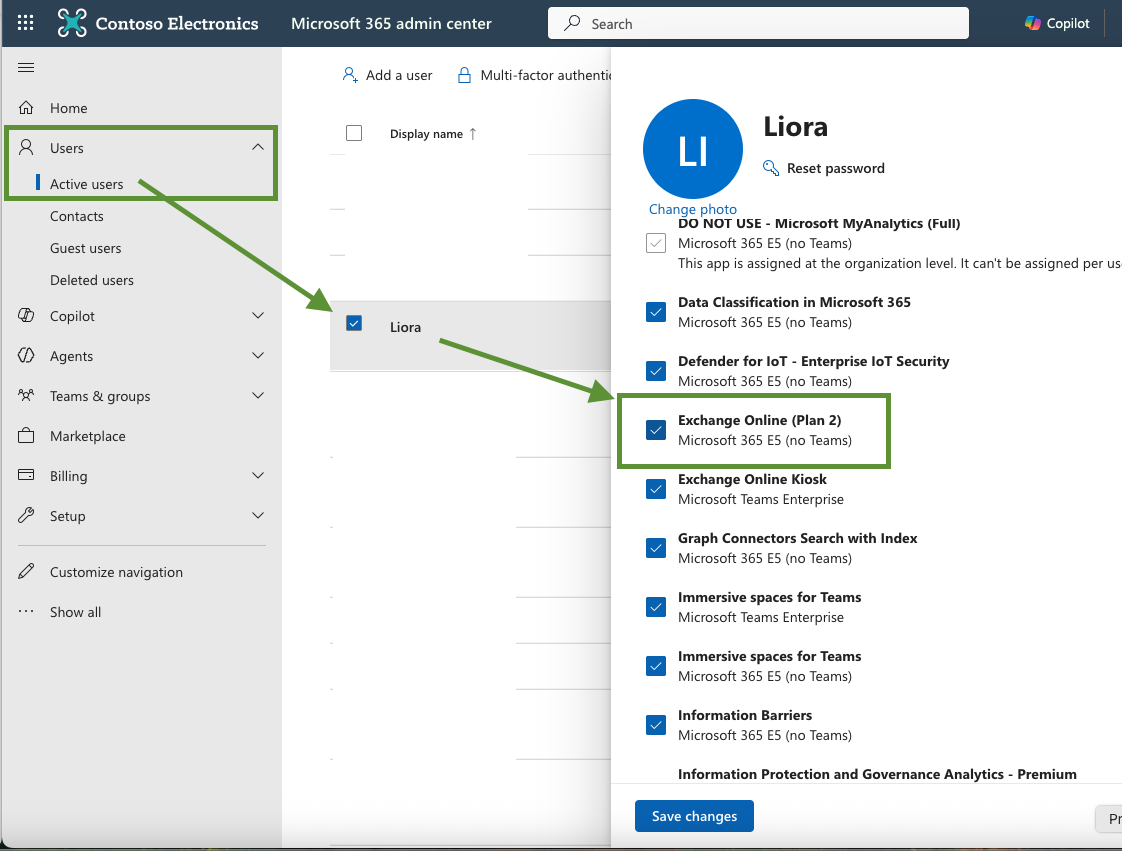This screenshot has width=1122, height=851.
Task: Expand the Teams & groups chevron
Action: (x=258, y=396)
